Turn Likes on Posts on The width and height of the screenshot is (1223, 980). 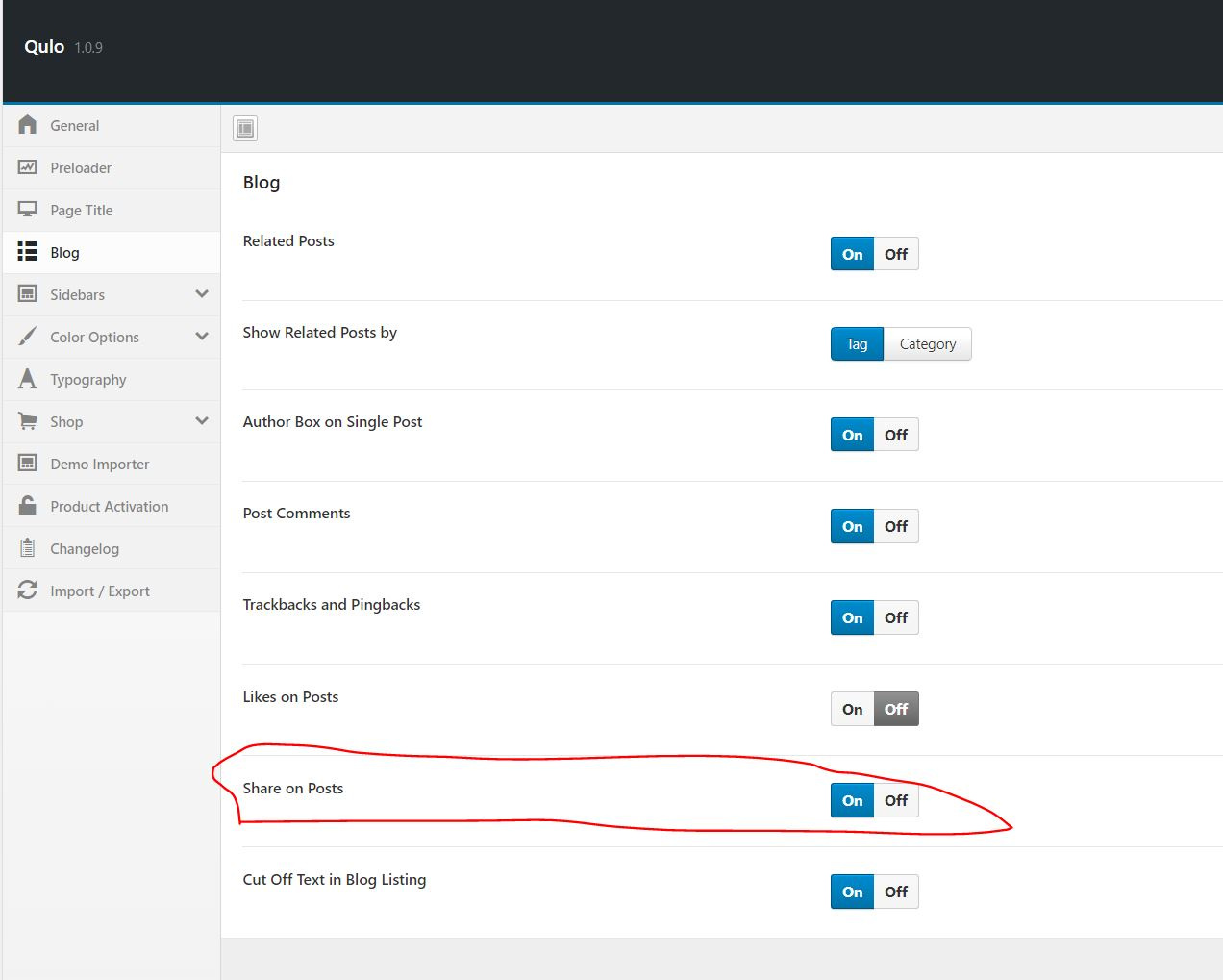[x=853, y=709]
